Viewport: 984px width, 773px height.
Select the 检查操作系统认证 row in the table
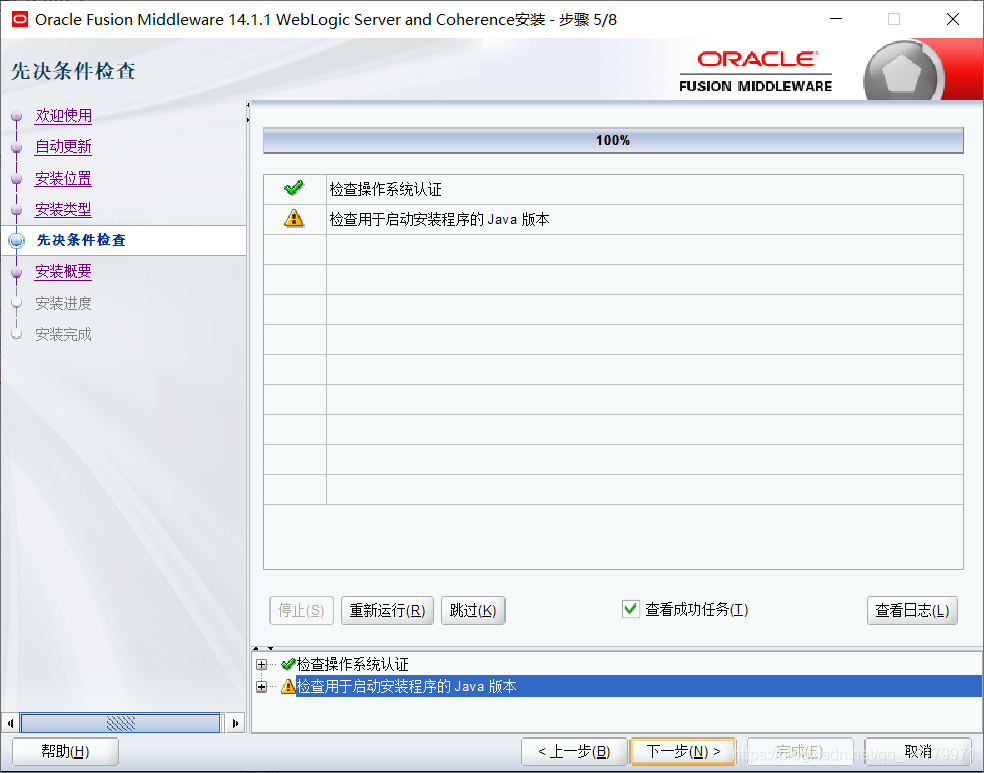(613, 189)
